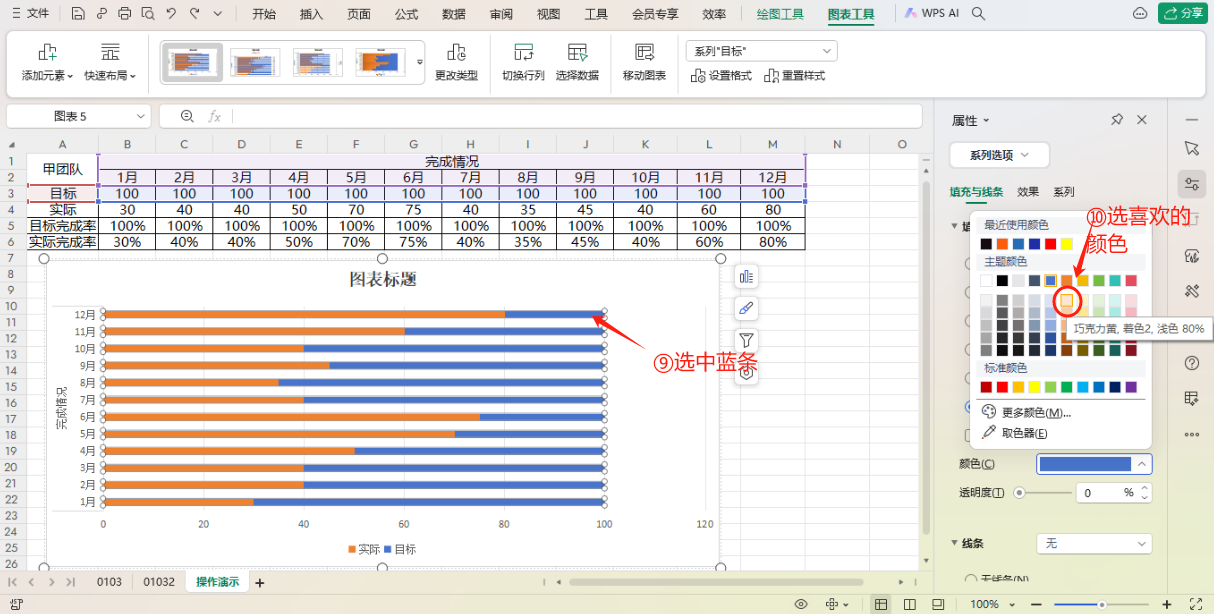Switch to the 数据 ribbon tab
Viewport: 1214px width, 614px height.
pyautogui.click(x=453, y=14)
